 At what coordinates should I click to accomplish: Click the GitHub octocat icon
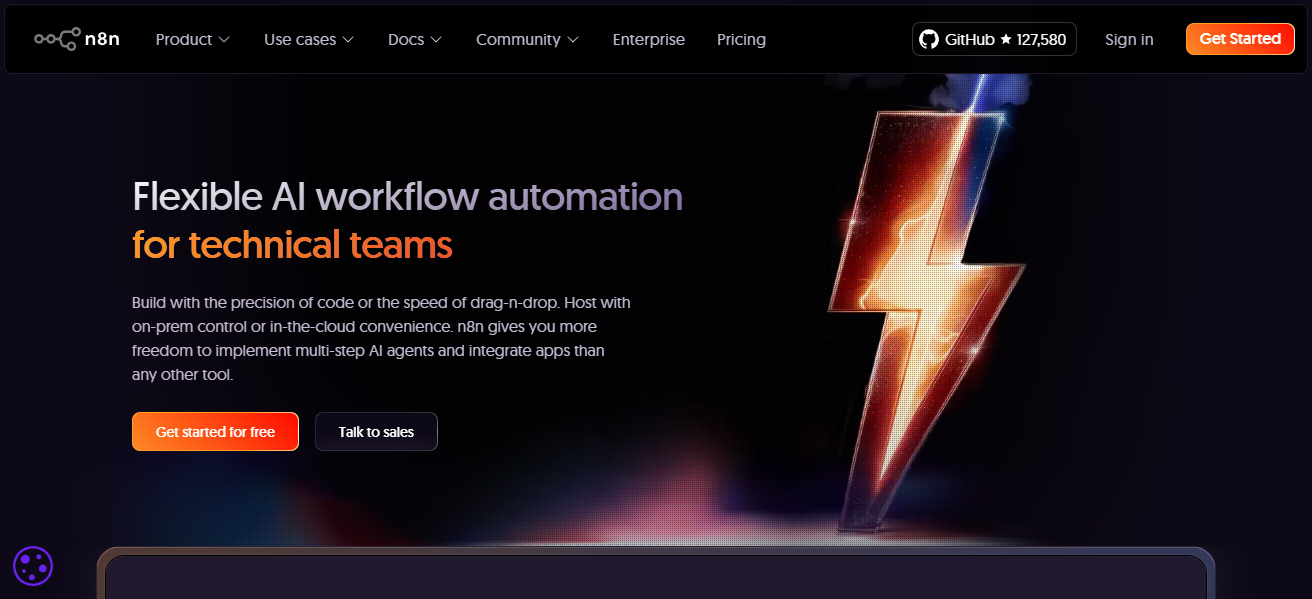pos(929,39)
